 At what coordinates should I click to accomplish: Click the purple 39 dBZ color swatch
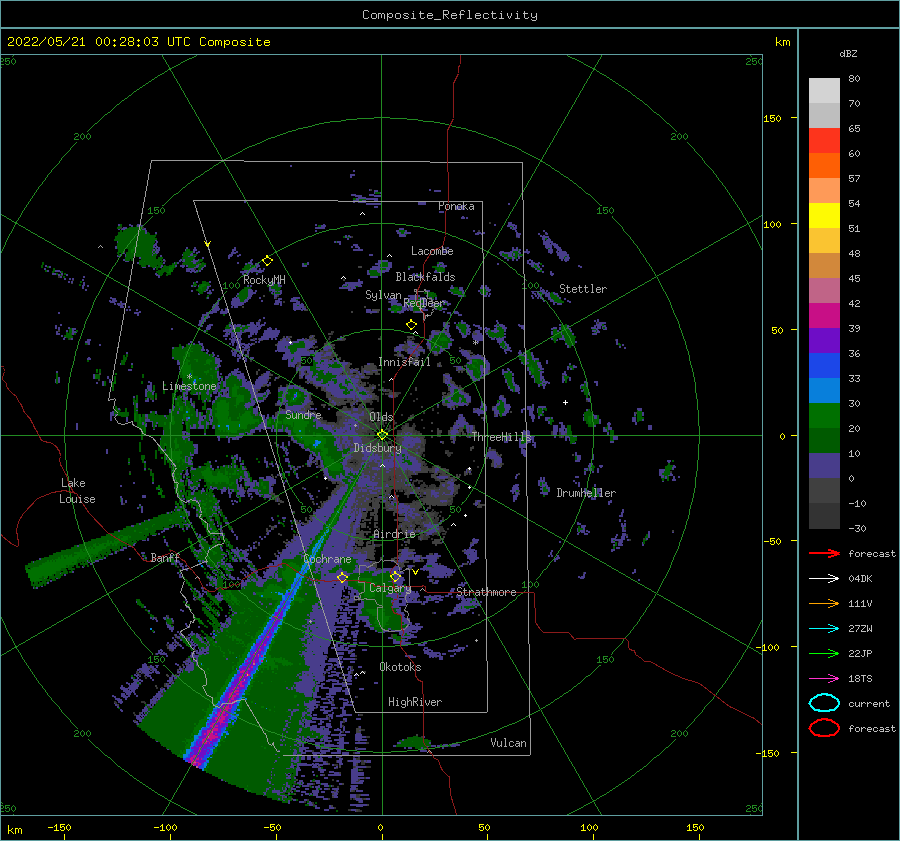[824, 340]
